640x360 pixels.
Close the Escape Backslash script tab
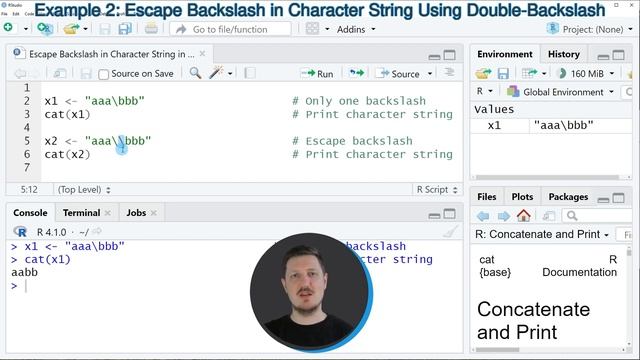point(202,53)
